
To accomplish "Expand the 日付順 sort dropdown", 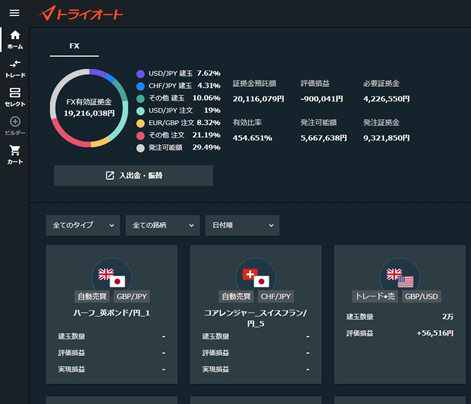I will pyautogui.click(x=242, y=225).
